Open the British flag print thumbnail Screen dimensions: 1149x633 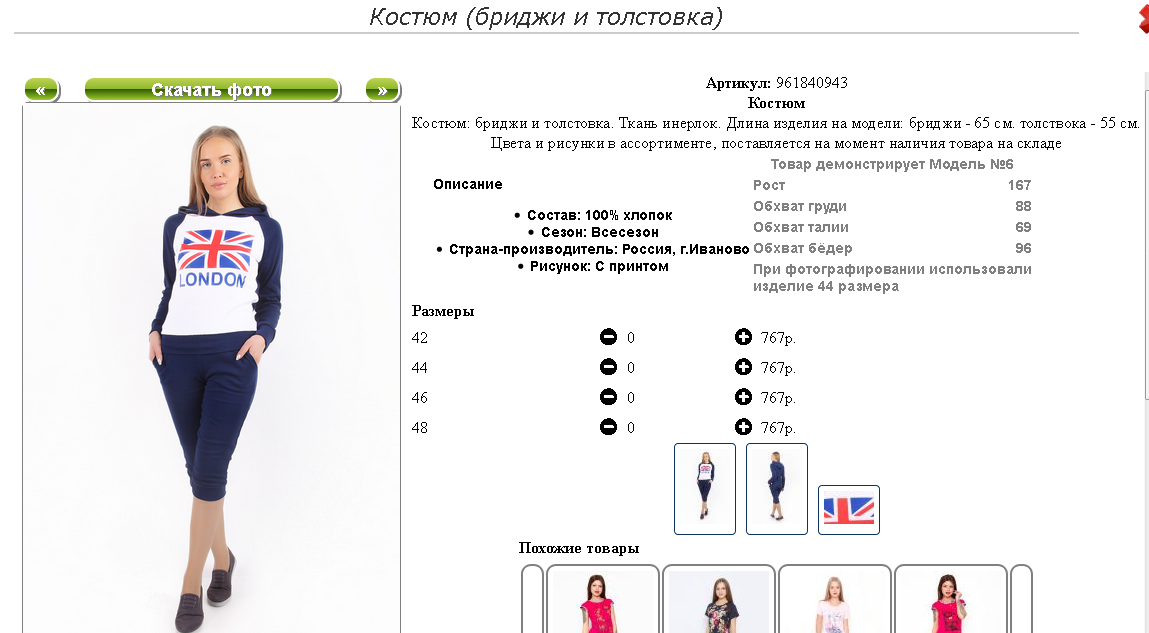click(849, 510)
